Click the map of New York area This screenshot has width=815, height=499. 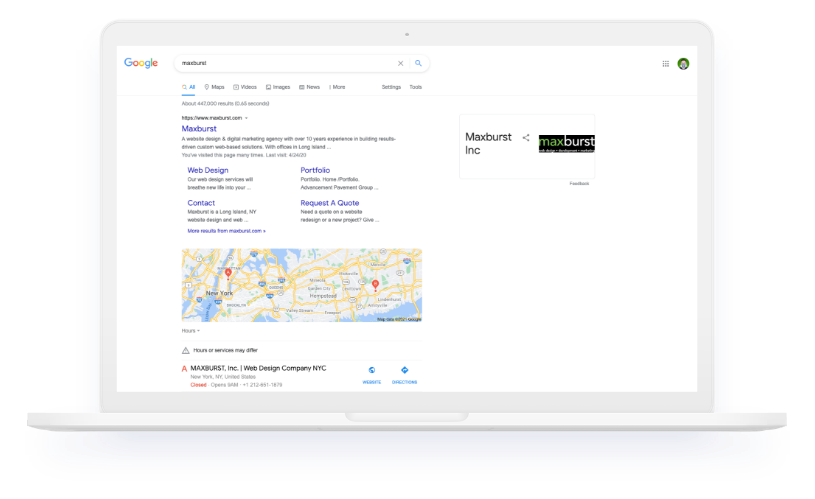pyautogui.click(x=301, y=285)
